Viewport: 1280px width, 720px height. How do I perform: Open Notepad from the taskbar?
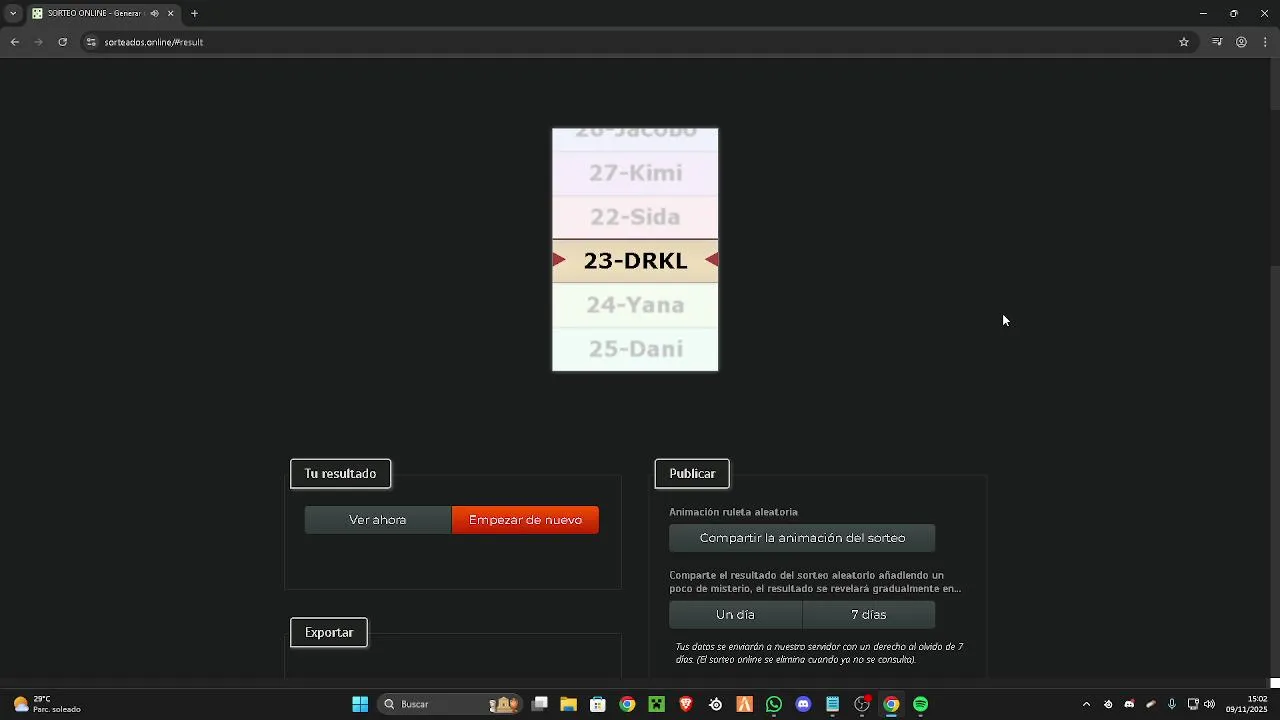click(x=832, y=704)
